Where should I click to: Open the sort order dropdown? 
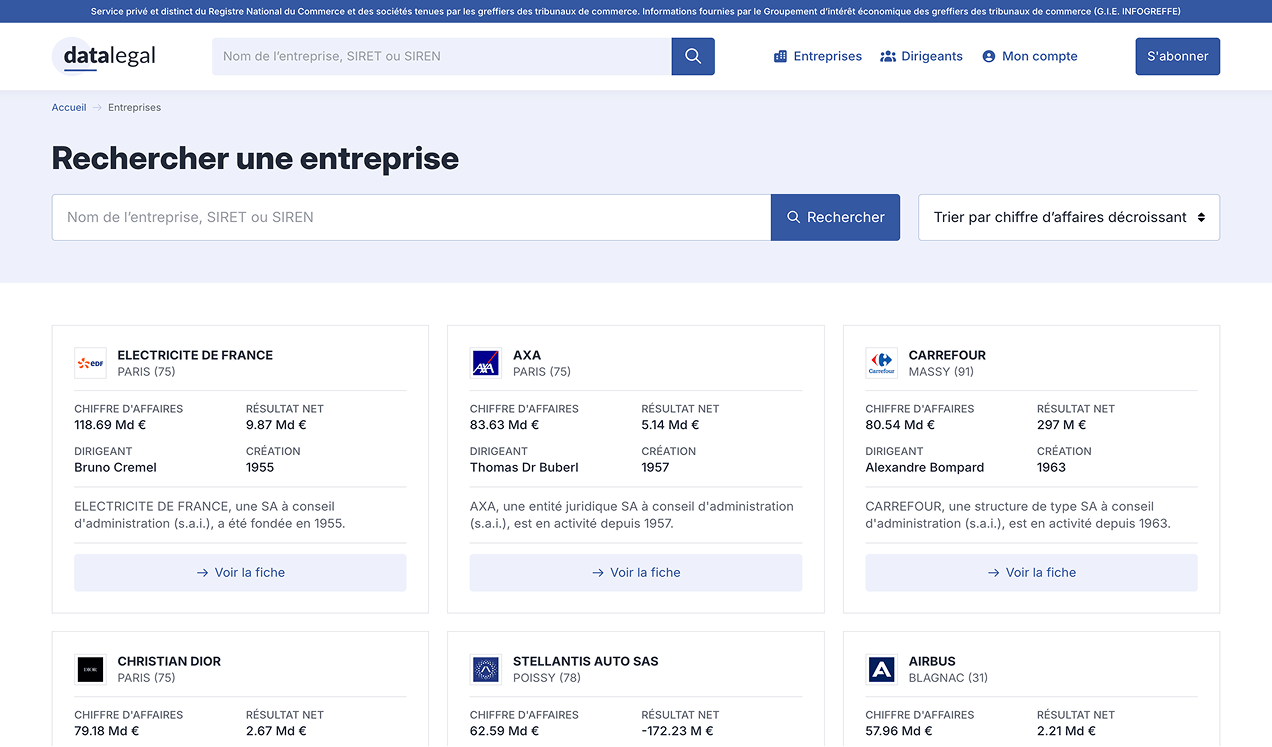click(x=1068, y=217)
